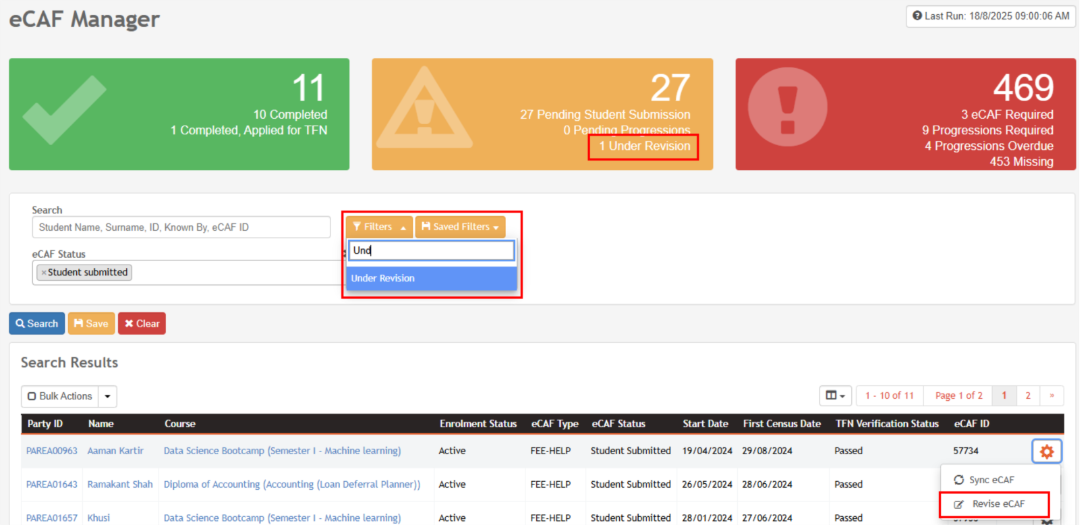Click census date 28/06/2024 cell
The height and width of the screenshot is (525, 1080).
(767, 484)
